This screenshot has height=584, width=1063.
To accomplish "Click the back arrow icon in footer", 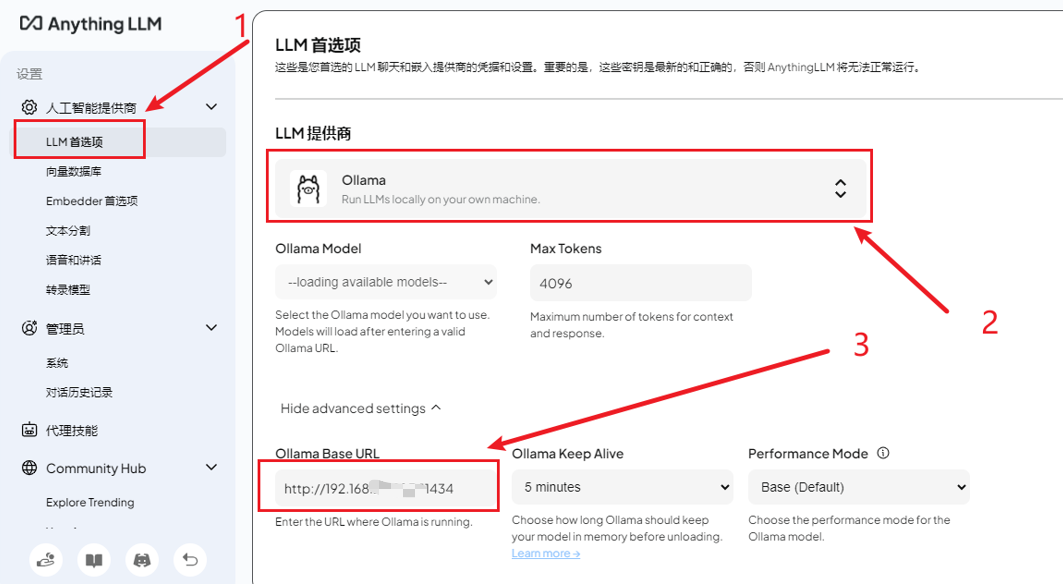I will pos(190,560).
